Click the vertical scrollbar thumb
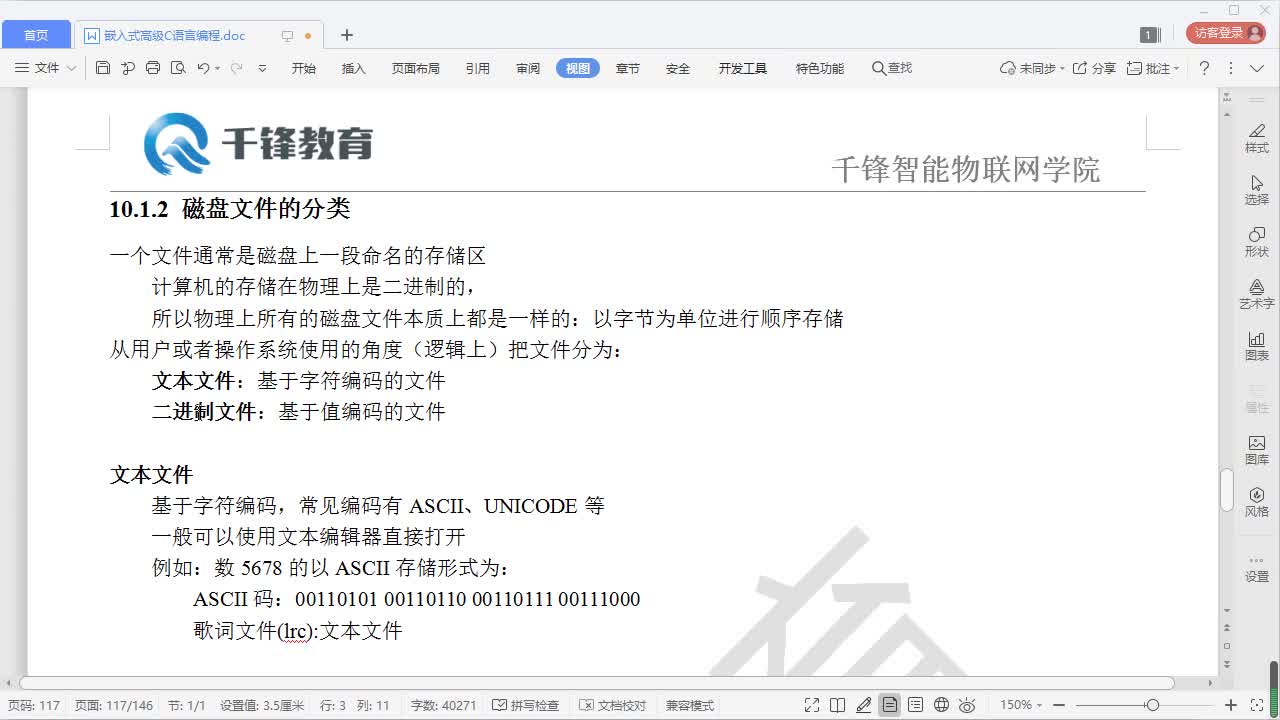Image resolution: width=1280 pixels, height=720 pixels. coord(1227,489)
